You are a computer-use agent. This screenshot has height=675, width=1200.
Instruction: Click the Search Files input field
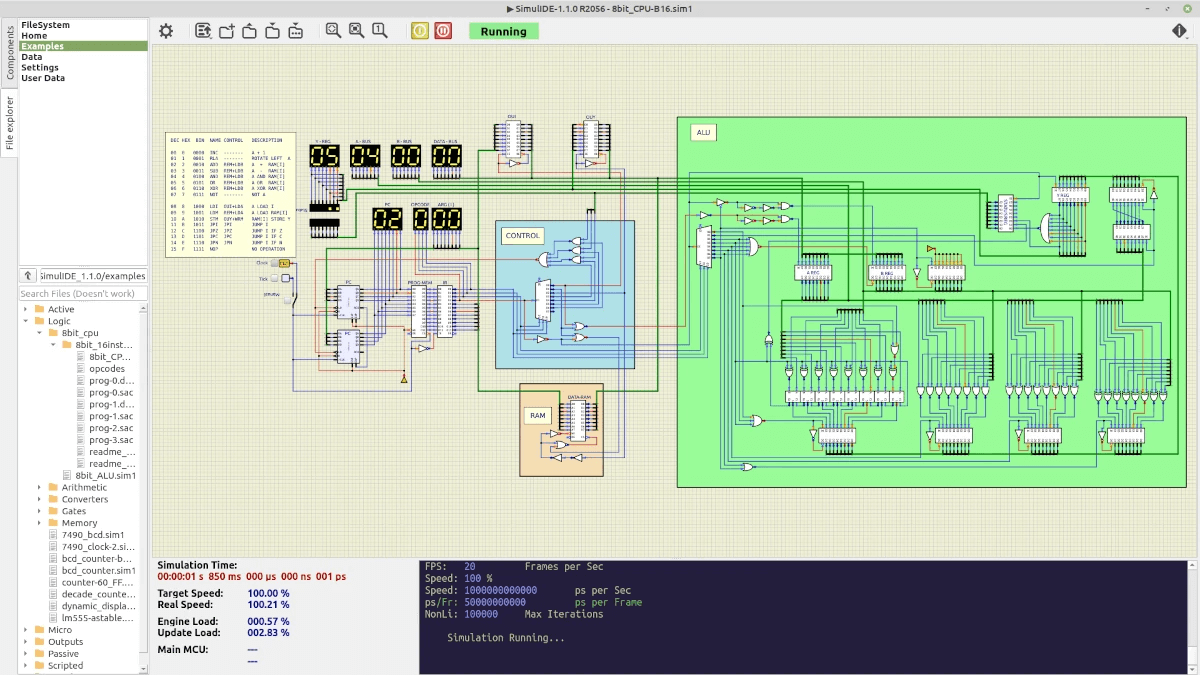pos(83,294)
